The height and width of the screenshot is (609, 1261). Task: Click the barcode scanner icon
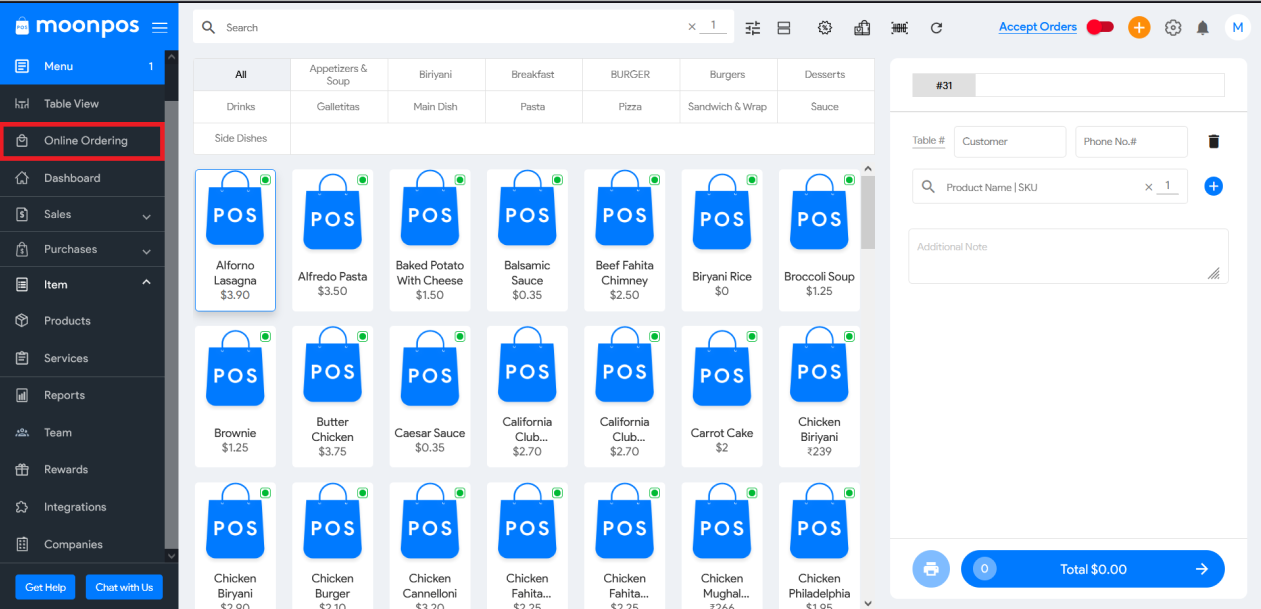point(899,28)
